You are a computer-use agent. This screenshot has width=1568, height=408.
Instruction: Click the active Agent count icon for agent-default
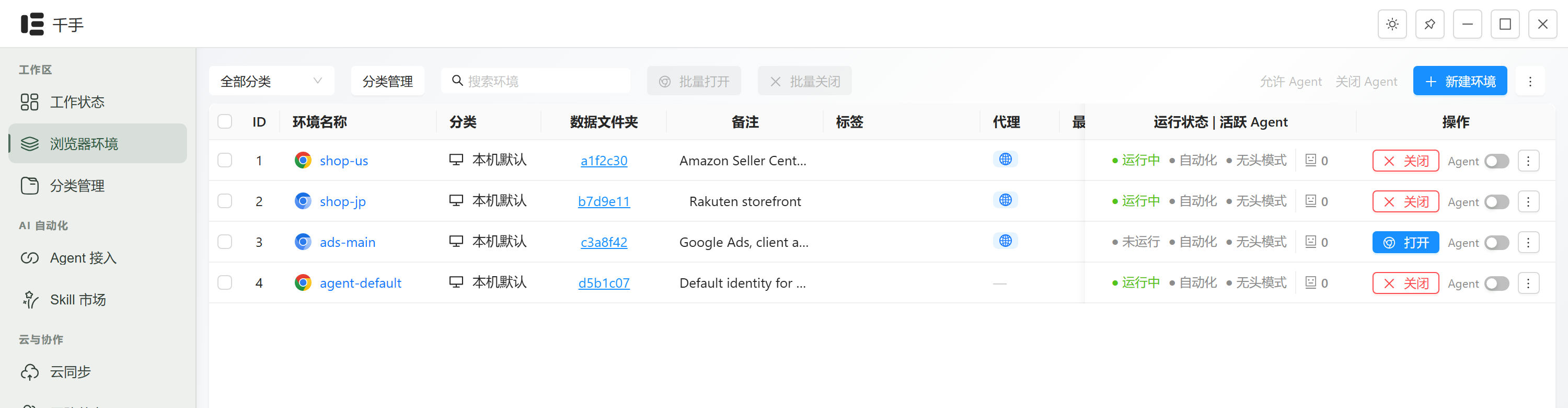pyautogui.click(x=1310, y=282)
